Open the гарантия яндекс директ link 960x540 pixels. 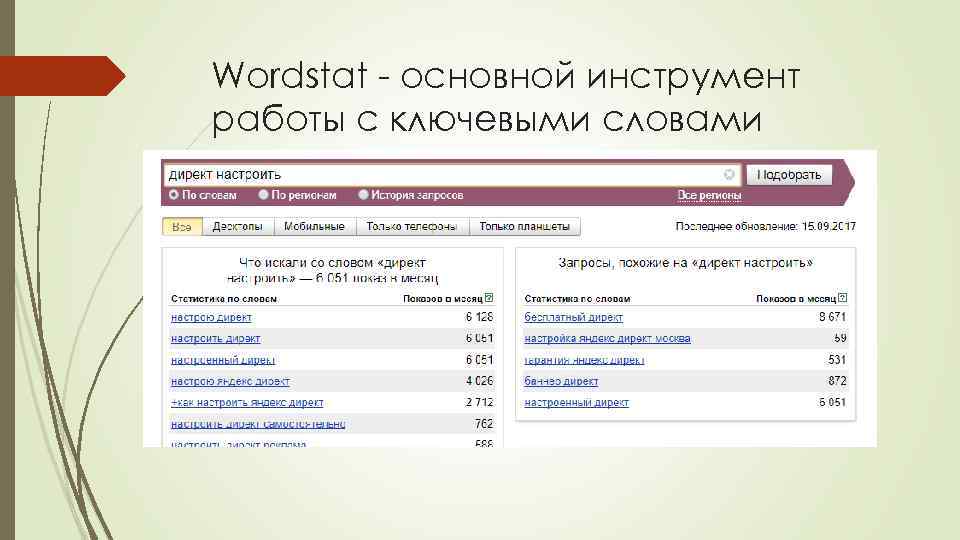tap(584, 360)
